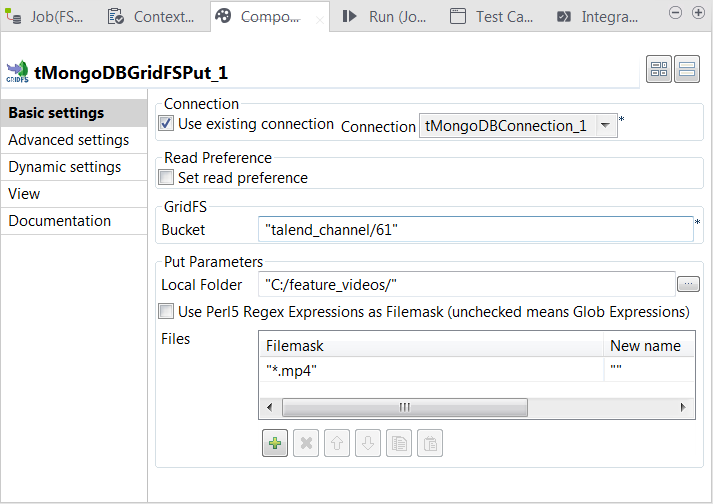The height and width of the screenshot is (504, 713).
Task: Uncheck Use existing connection
Action: coord(167,124)
